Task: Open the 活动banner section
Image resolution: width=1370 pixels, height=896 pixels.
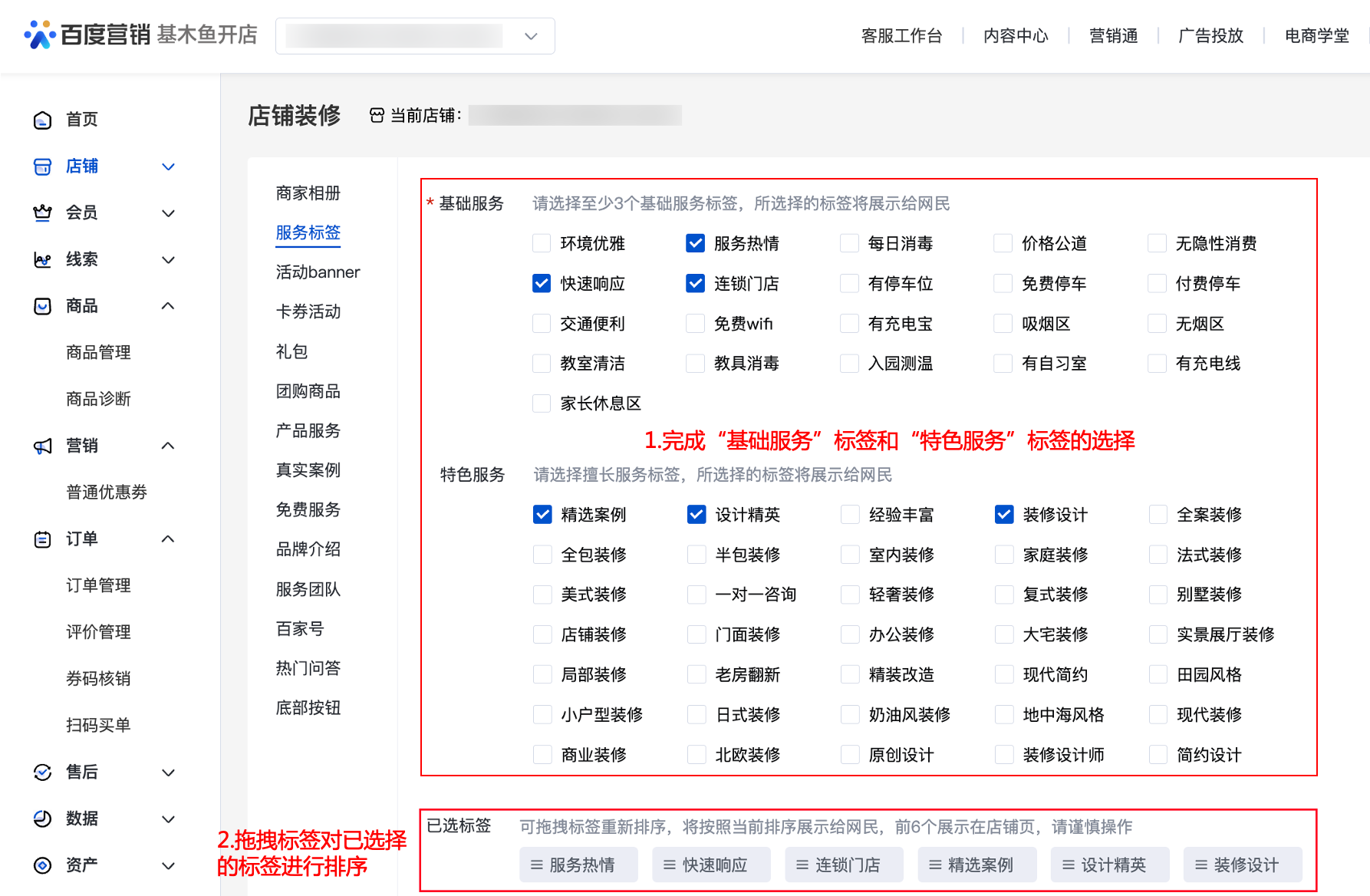Action: [318, 272]
